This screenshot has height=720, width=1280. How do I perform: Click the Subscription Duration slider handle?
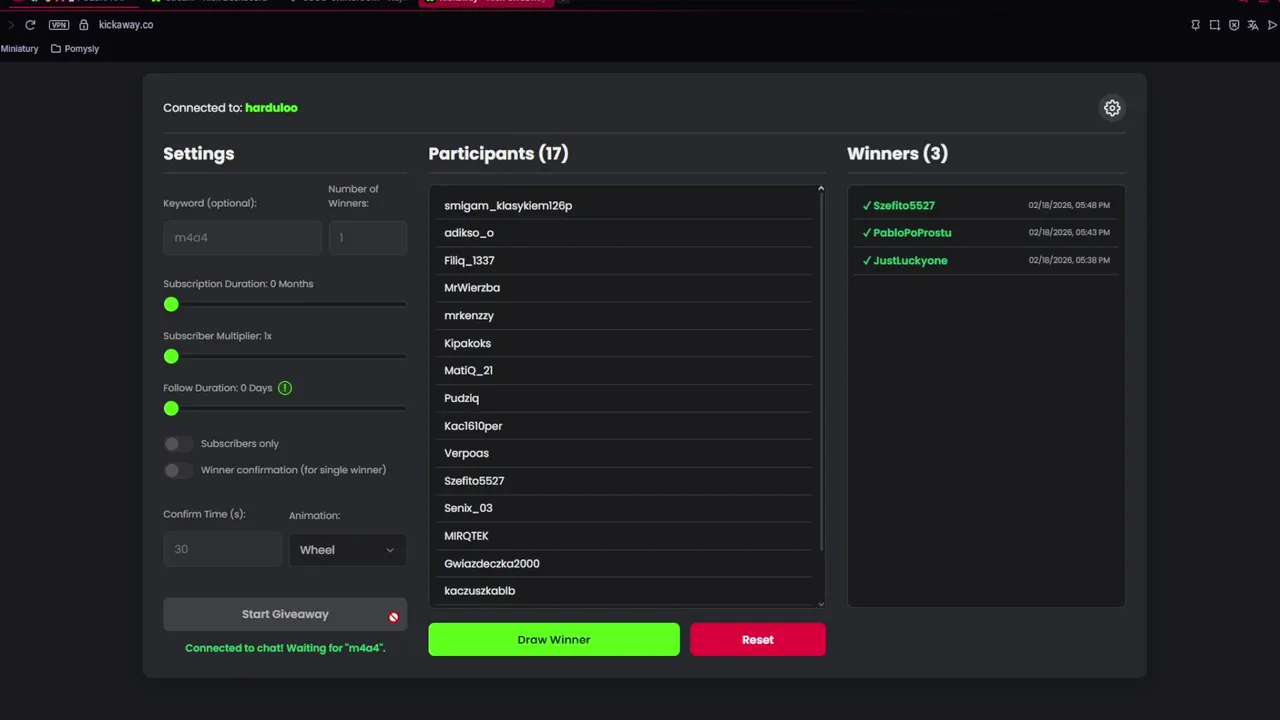click(171, 304)
